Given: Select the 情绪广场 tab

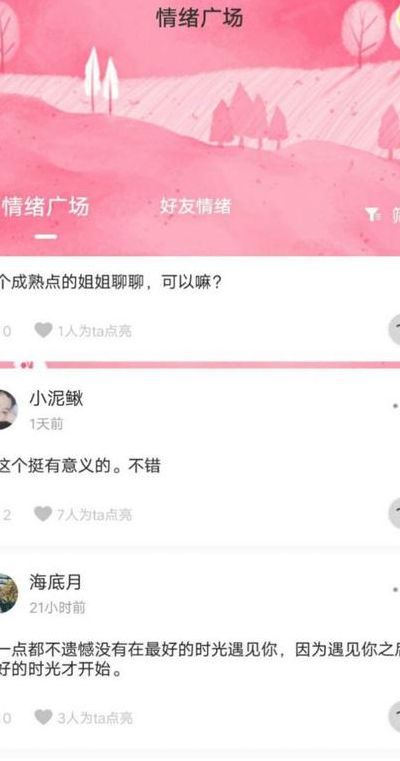Looking at the screenshot, I should tap(45, 208).
